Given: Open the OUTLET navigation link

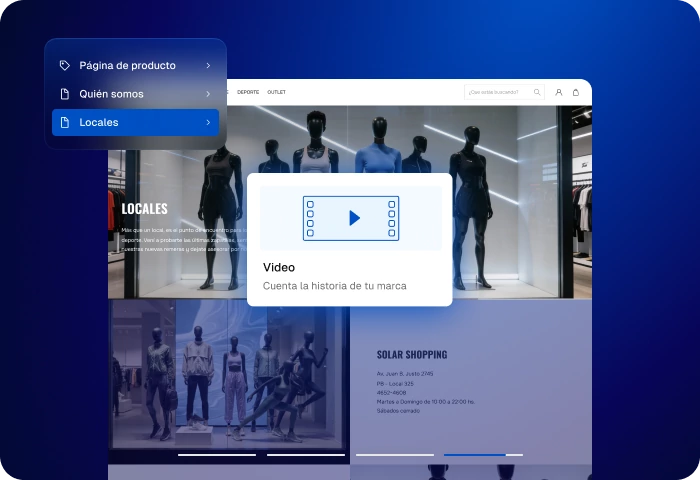Looking at the screenshot, I should tap(276, 92).
